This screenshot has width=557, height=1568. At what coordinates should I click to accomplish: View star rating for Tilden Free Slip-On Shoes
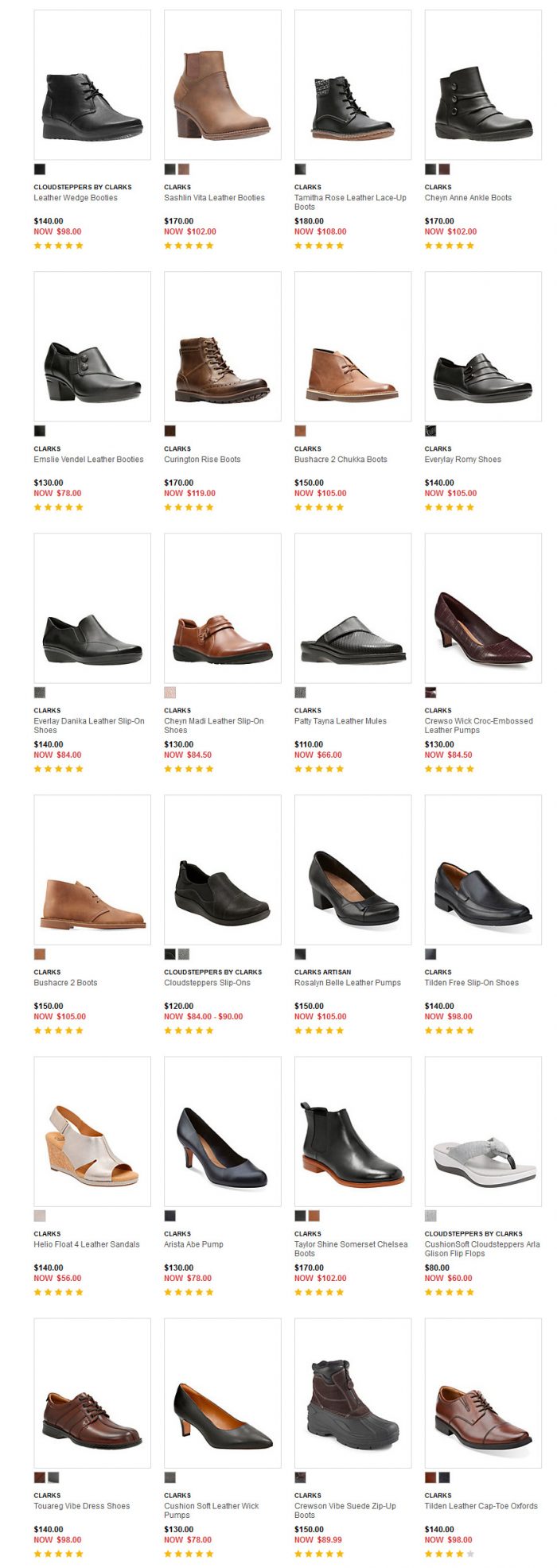click(x=450, y=1030)
